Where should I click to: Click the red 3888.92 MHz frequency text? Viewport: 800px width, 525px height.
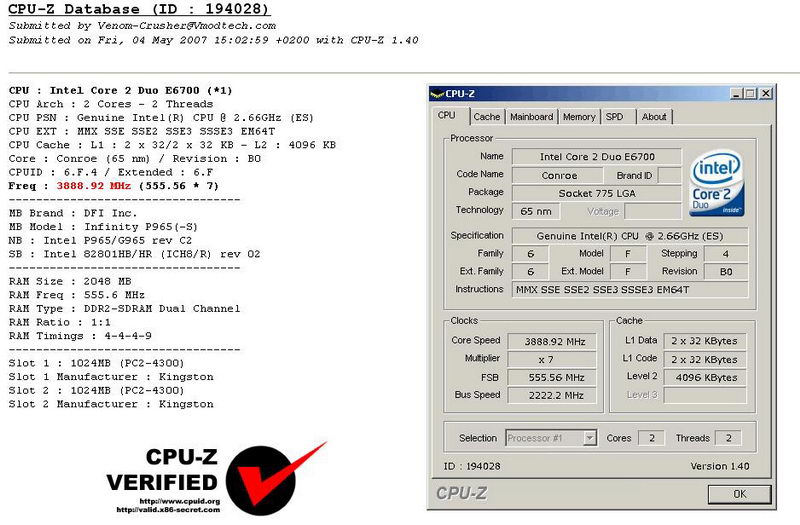point(94,186)
